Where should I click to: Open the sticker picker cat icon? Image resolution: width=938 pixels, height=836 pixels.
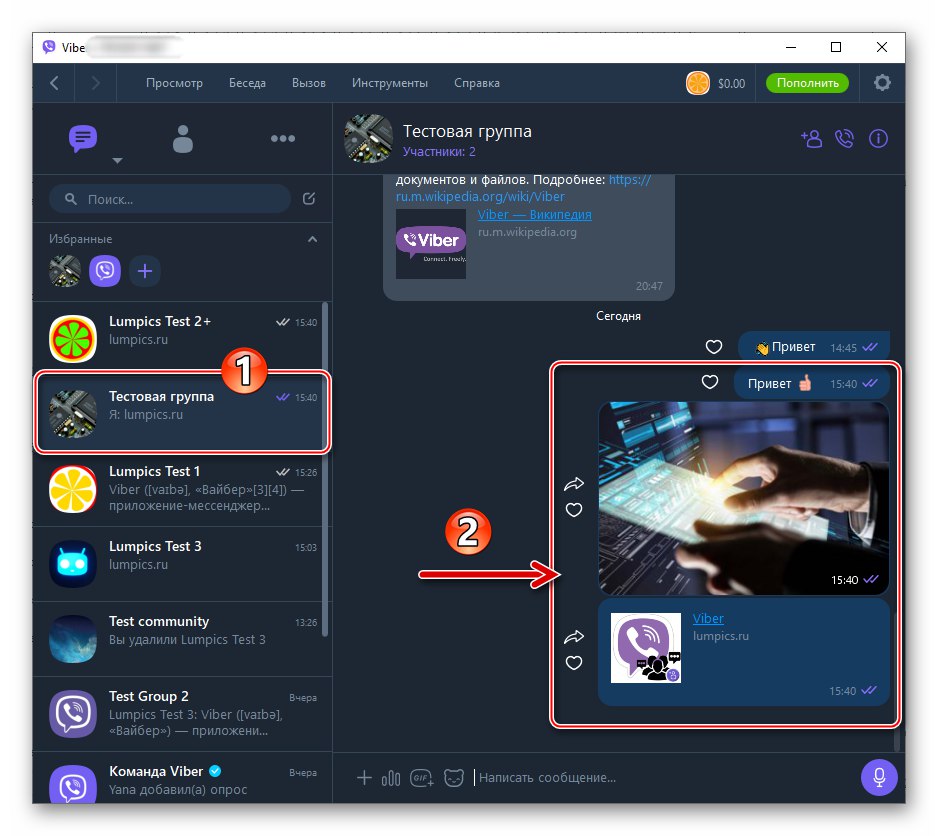pyautogui.click(x=454, y=777)
